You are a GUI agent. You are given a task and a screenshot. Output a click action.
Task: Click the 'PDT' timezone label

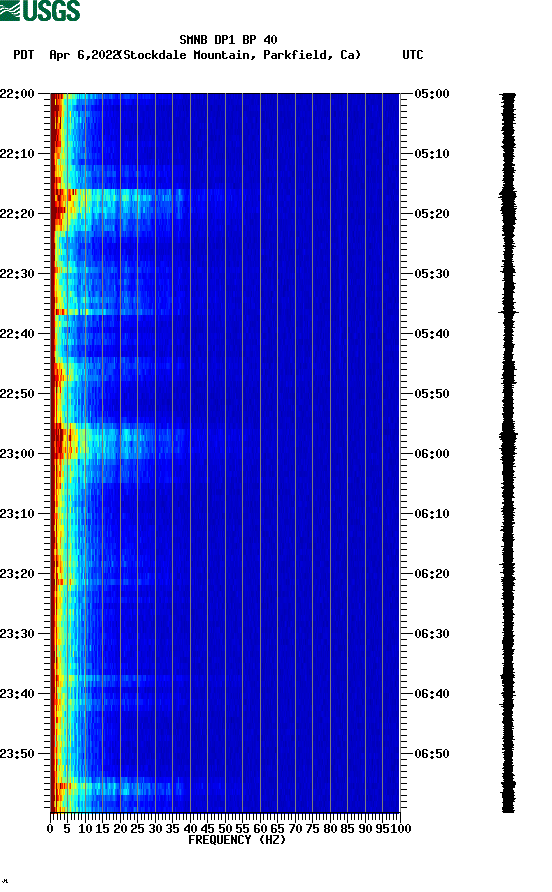[x=24, y=55]
